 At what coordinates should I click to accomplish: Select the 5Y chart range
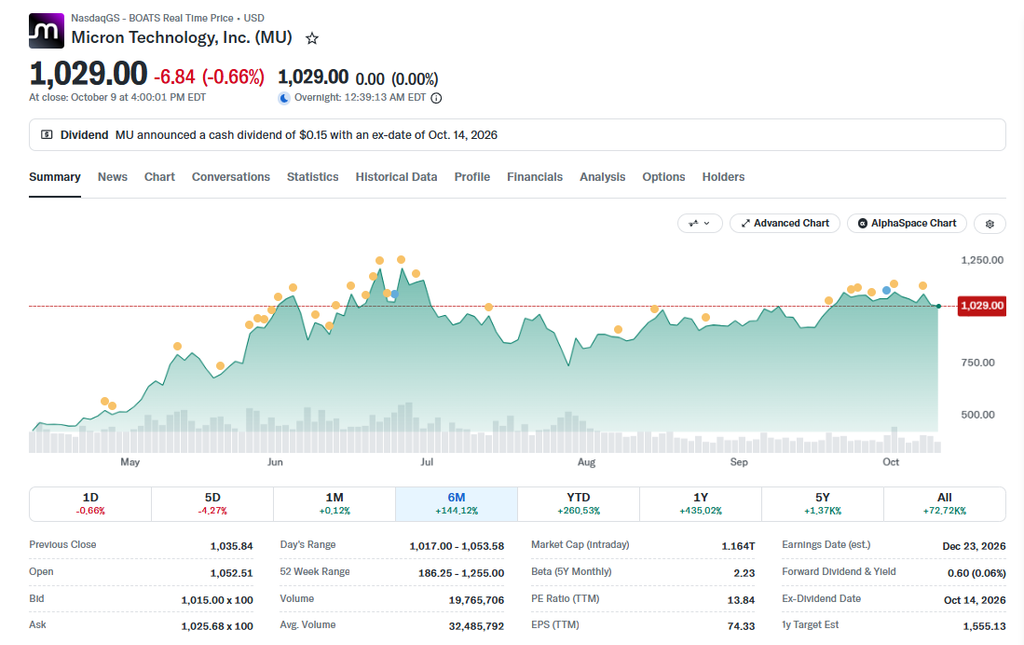(823, 503)
